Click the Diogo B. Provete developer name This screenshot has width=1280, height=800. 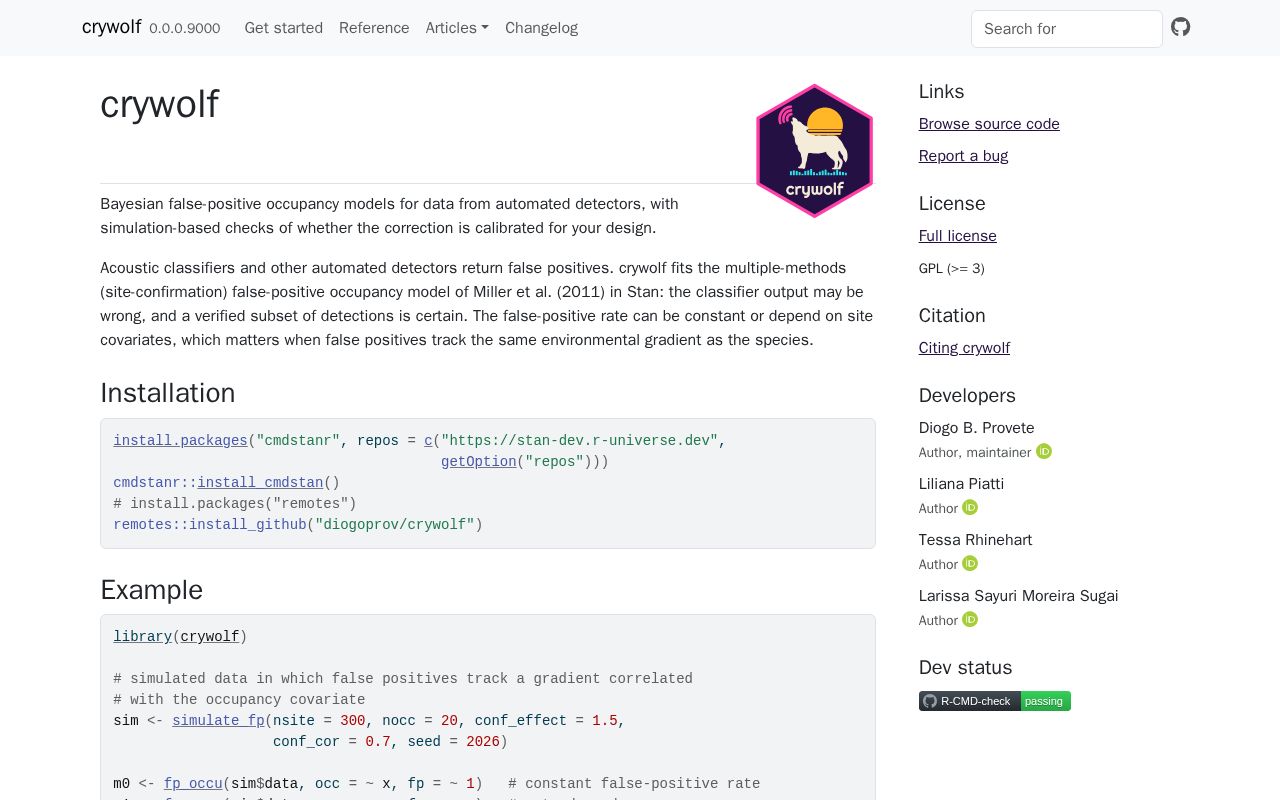point(977,428)
